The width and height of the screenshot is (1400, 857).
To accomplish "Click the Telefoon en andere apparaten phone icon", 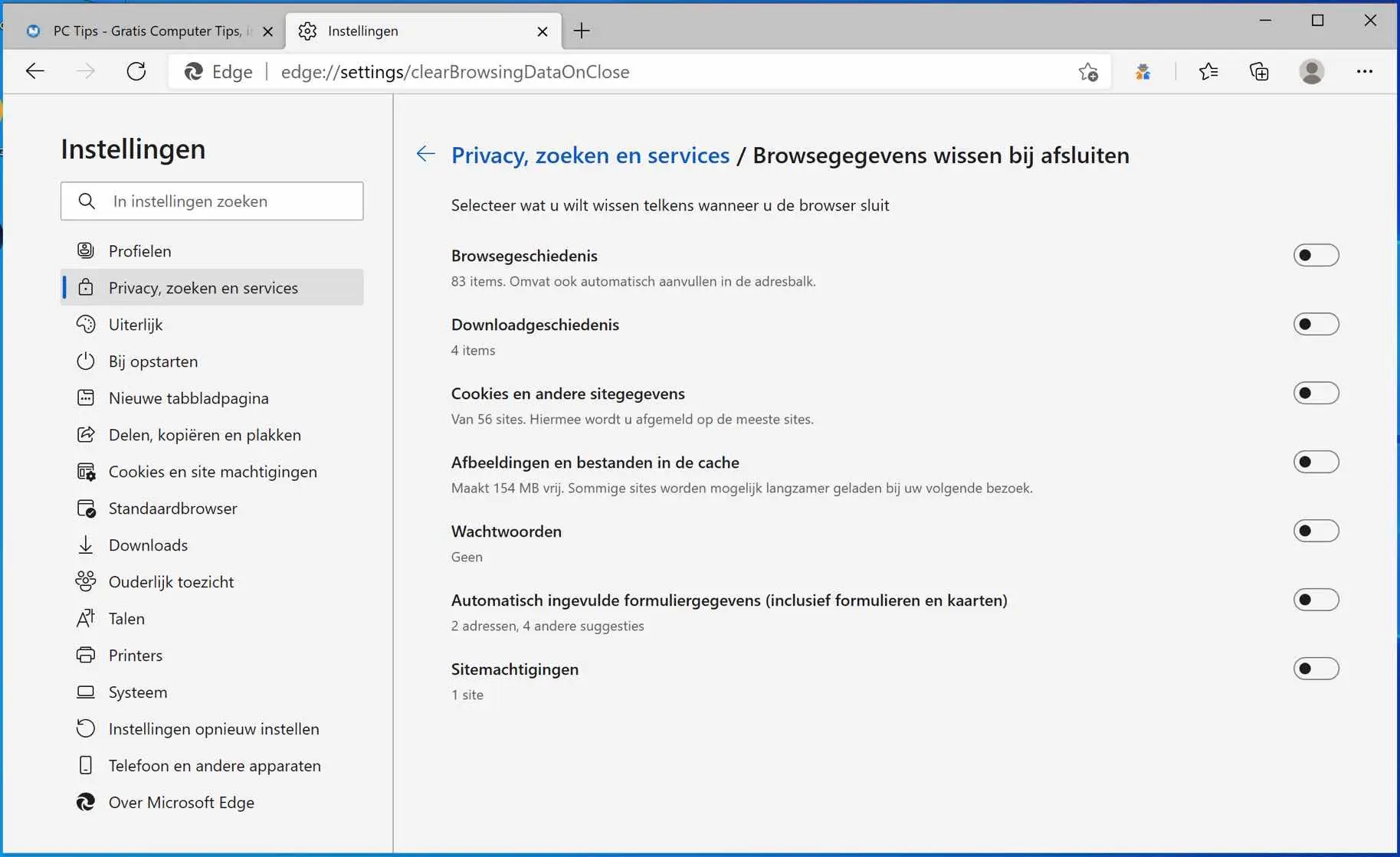I will click(x=86, y=765).
